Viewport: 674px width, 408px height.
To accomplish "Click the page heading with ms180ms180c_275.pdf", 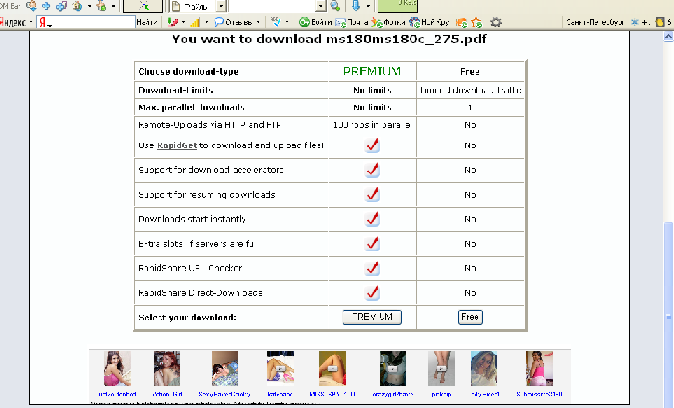I will tap(329, 39).
